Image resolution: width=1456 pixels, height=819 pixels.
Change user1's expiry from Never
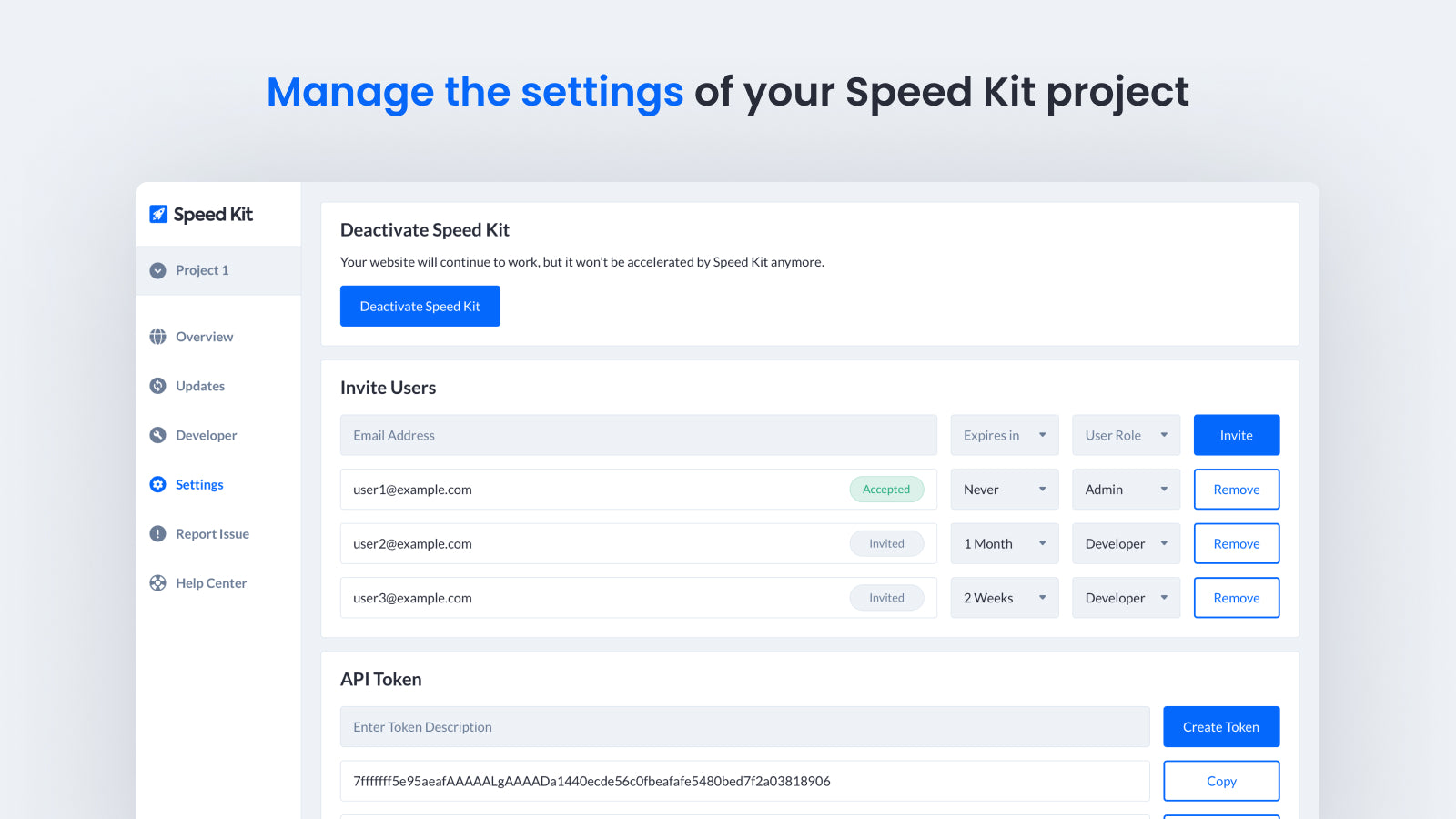pos(1004,489)
